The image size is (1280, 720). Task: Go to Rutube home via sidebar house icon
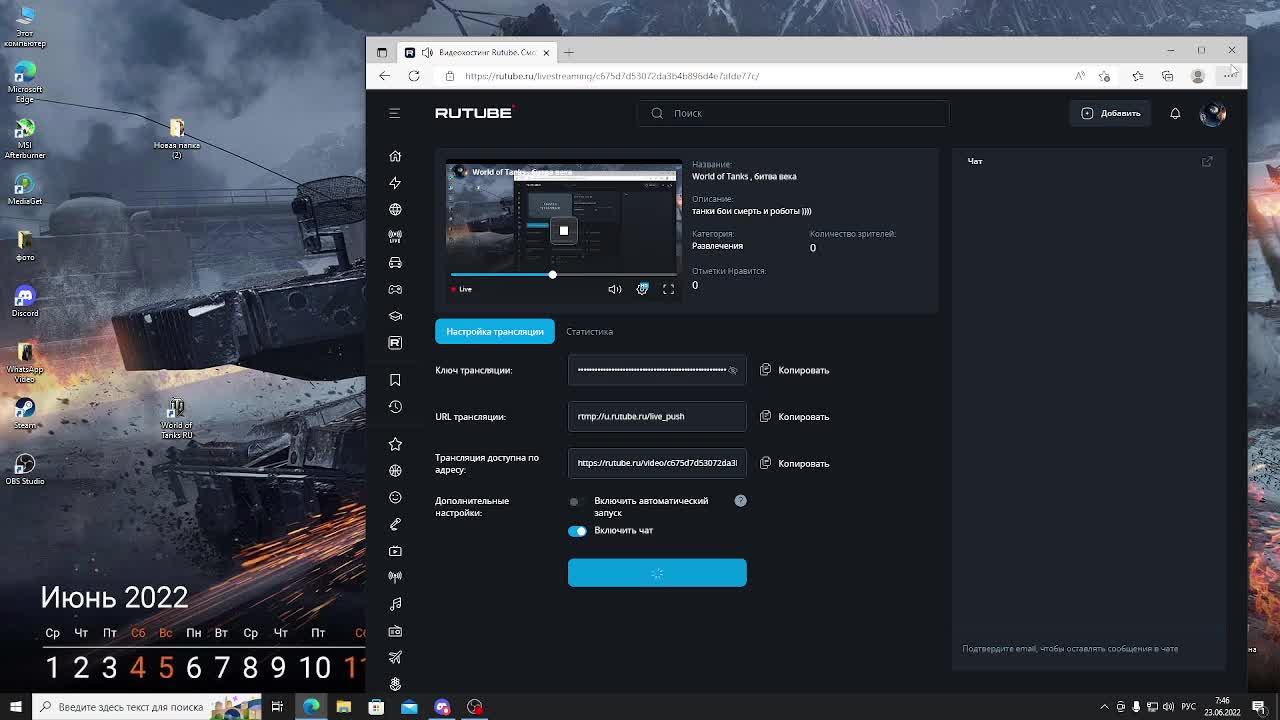coord(395,156)
